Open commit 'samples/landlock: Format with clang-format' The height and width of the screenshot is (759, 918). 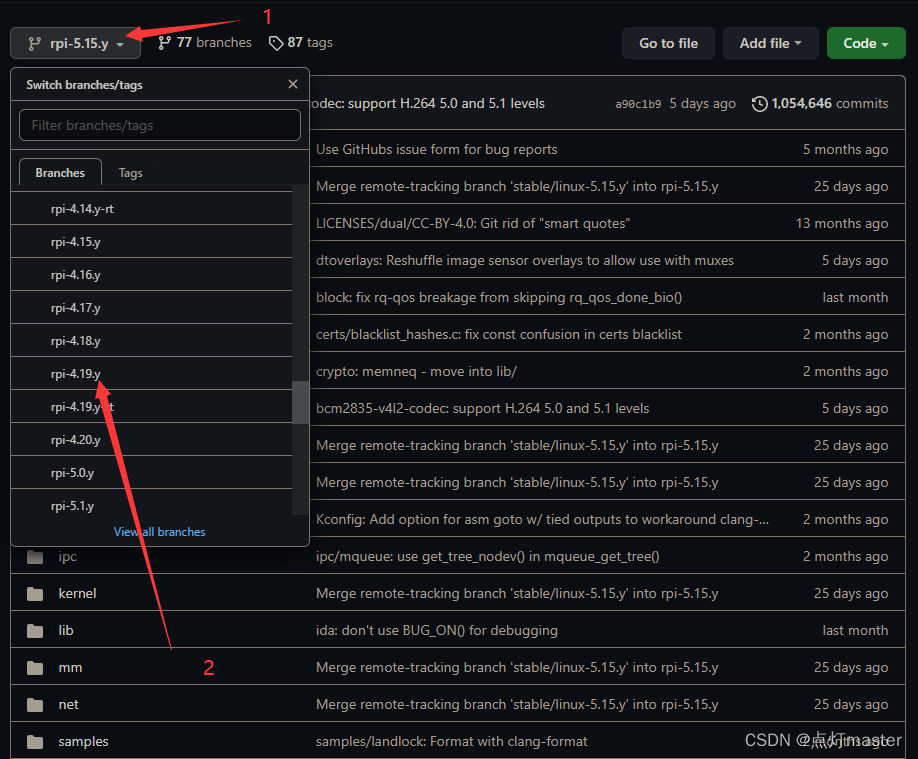451,741
